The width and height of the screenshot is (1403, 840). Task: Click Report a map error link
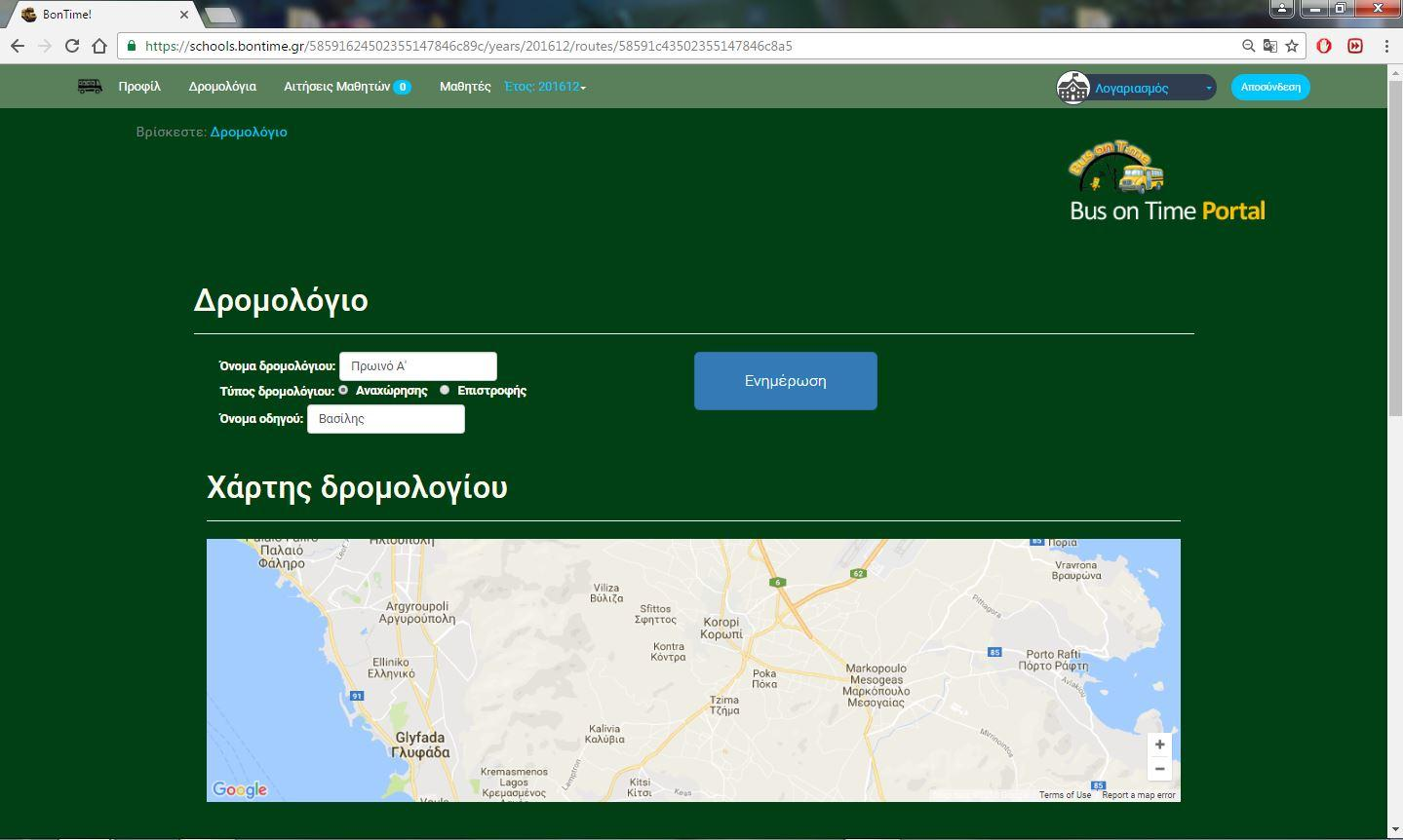(x=1139, y=795)
